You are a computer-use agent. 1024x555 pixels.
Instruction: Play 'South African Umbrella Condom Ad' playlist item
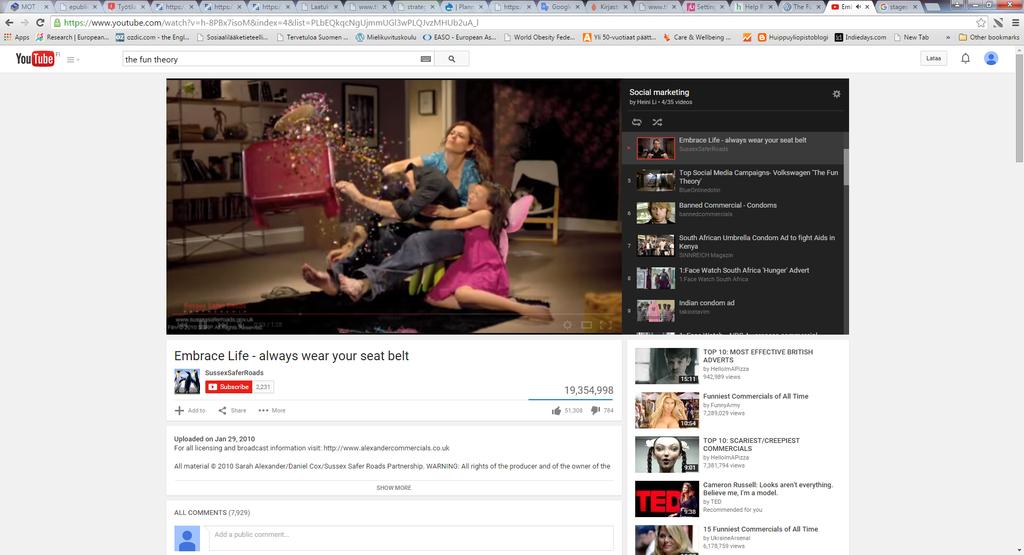[x=733, y=245]
